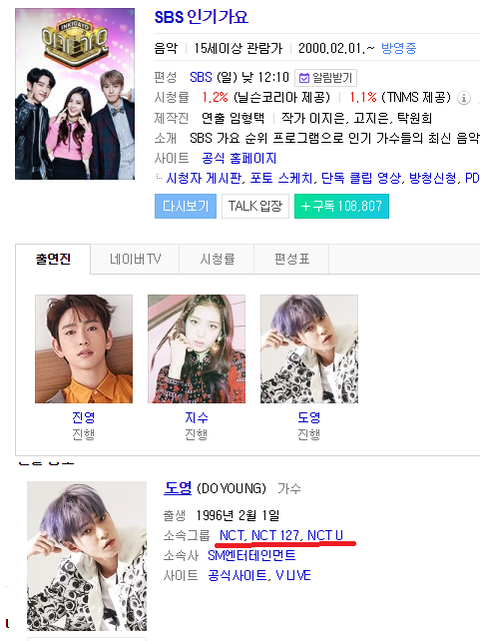The image size is (480, 641).
Task: Switch to the 네이버TV tab
Action: (x=135, y=259)
